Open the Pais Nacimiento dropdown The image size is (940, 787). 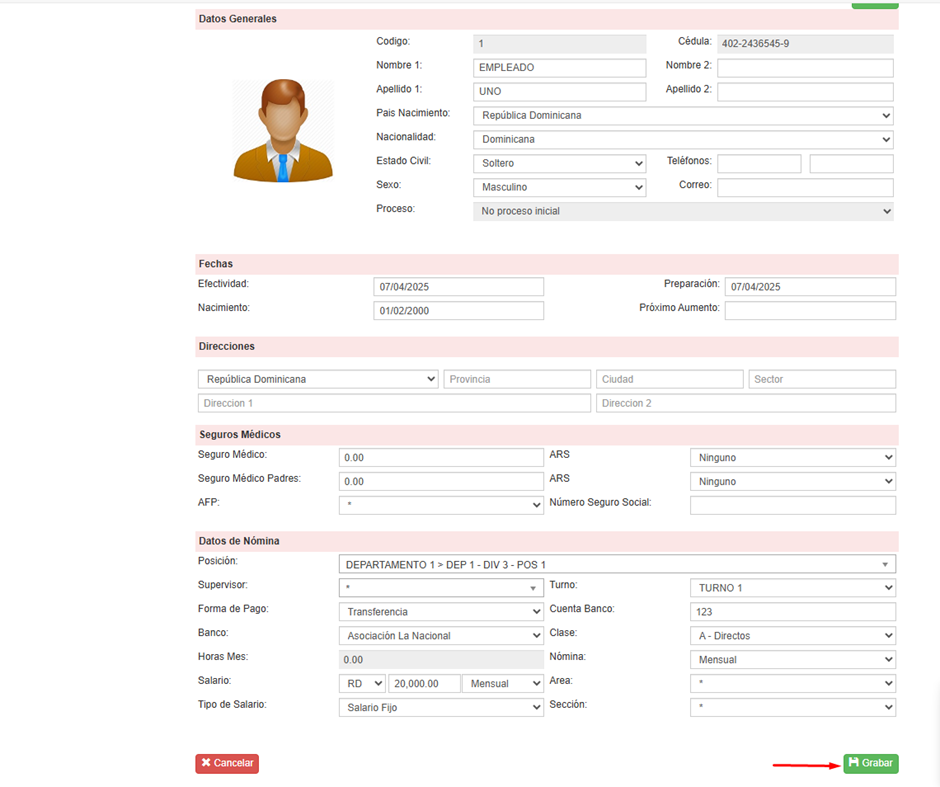(x=683, y=116)
